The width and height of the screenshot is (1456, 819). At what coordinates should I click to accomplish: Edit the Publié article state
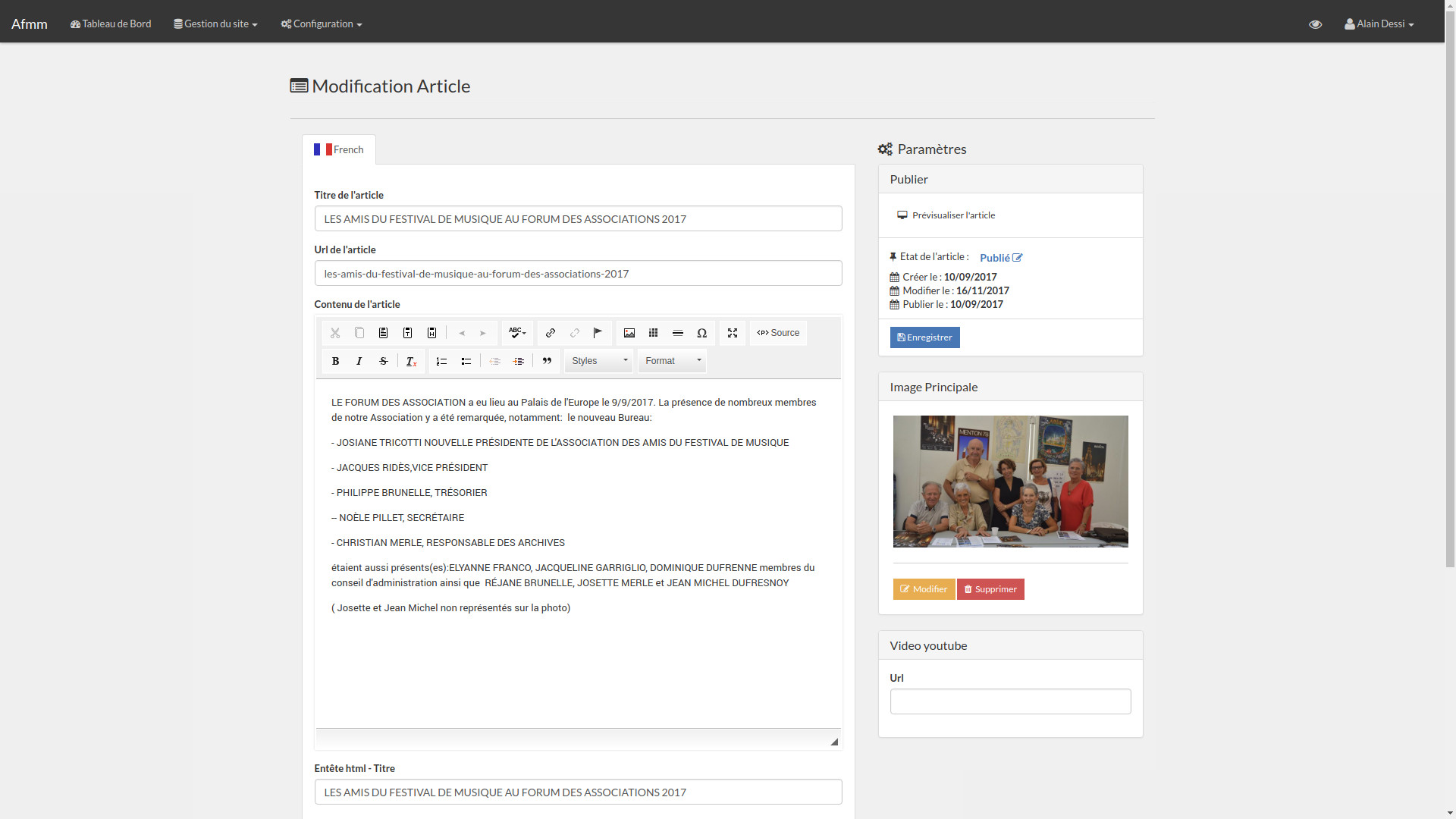pyautogui.click(x=1001, y=258)
